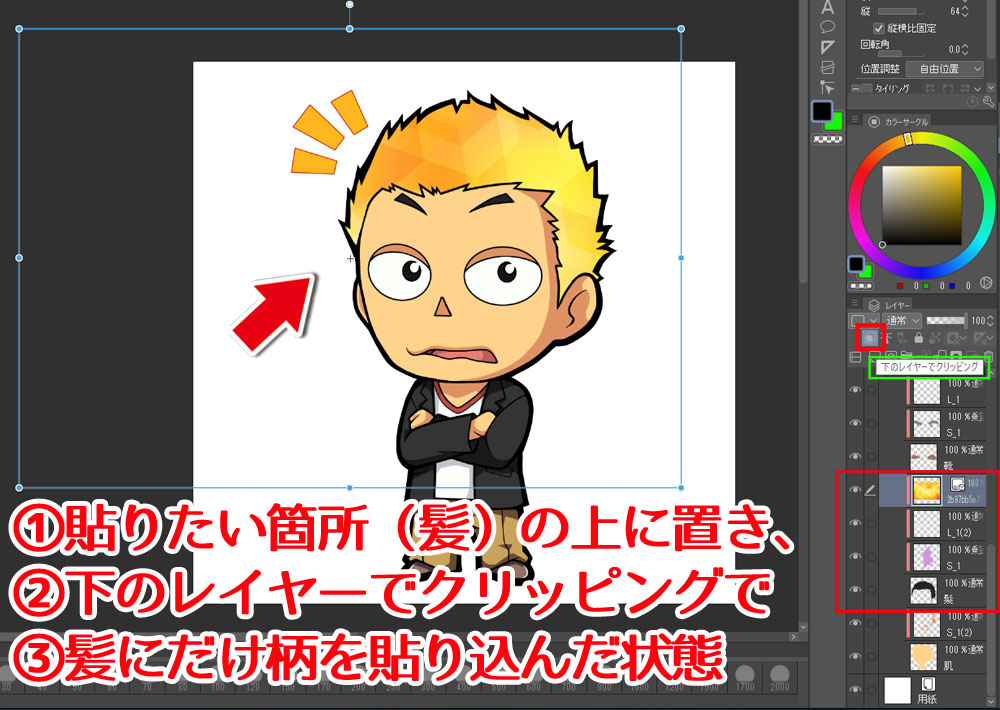Click the layer opacity slider in the Layers panel
The height and width of the screenshot is (710, 1000).
[946, 320]
